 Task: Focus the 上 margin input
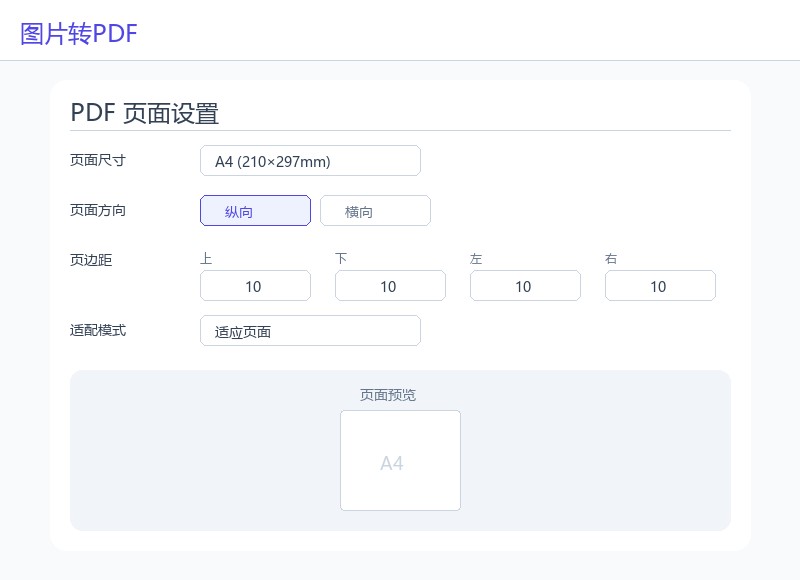pyautogui.click(x=255, y=286)
